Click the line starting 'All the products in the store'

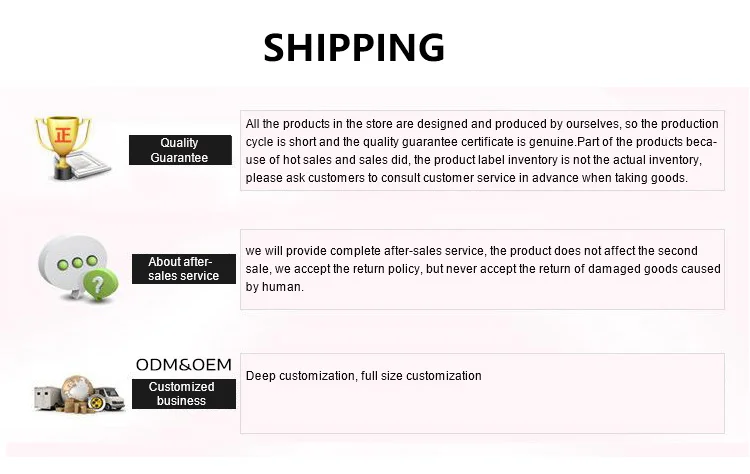coord(481,124)
